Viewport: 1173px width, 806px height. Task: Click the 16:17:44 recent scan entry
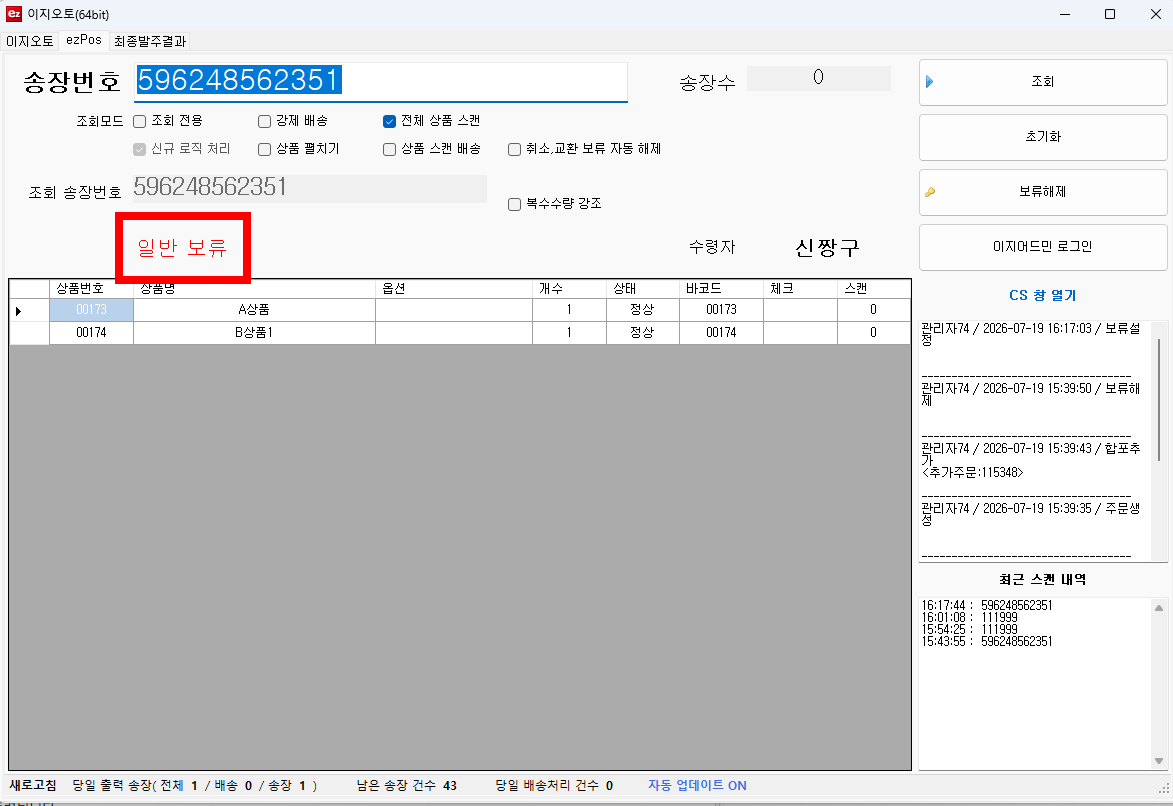click(x=987, y=605)
